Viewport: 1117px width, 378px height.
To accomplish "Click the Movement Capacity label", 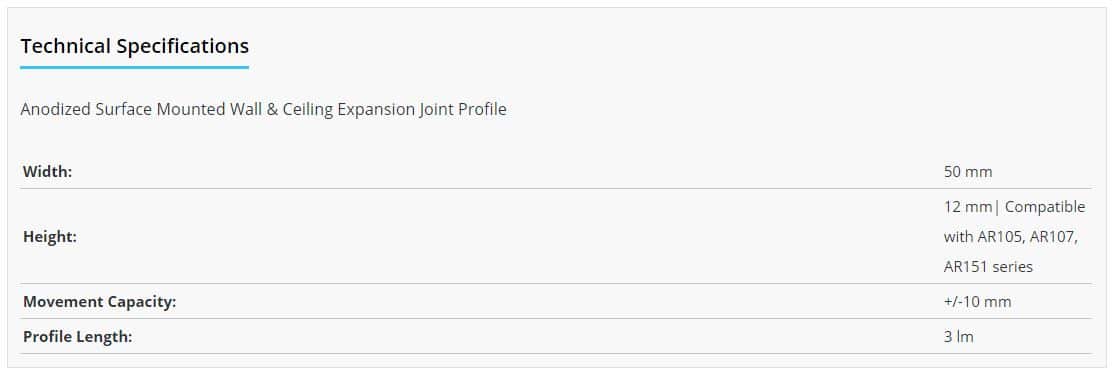I will coord(100,302).
